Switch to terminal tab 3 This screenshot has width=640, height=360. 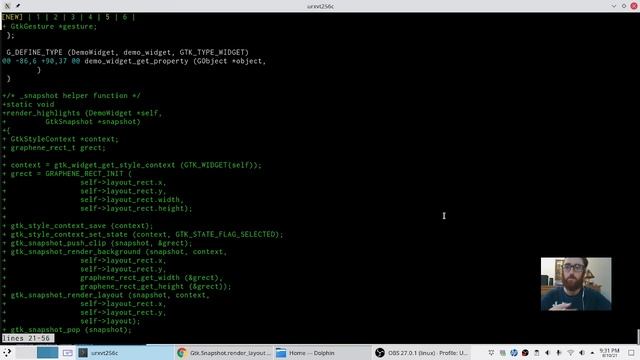(x=73, y=17)
